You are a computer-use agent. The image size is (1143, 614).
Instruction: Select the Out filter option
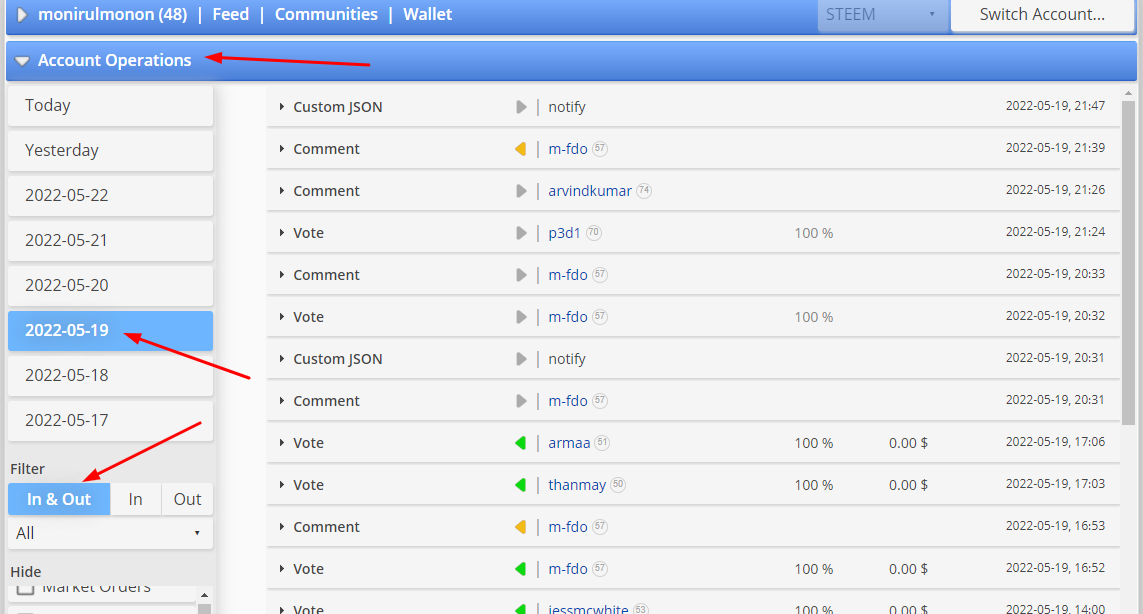click(187, 500)
